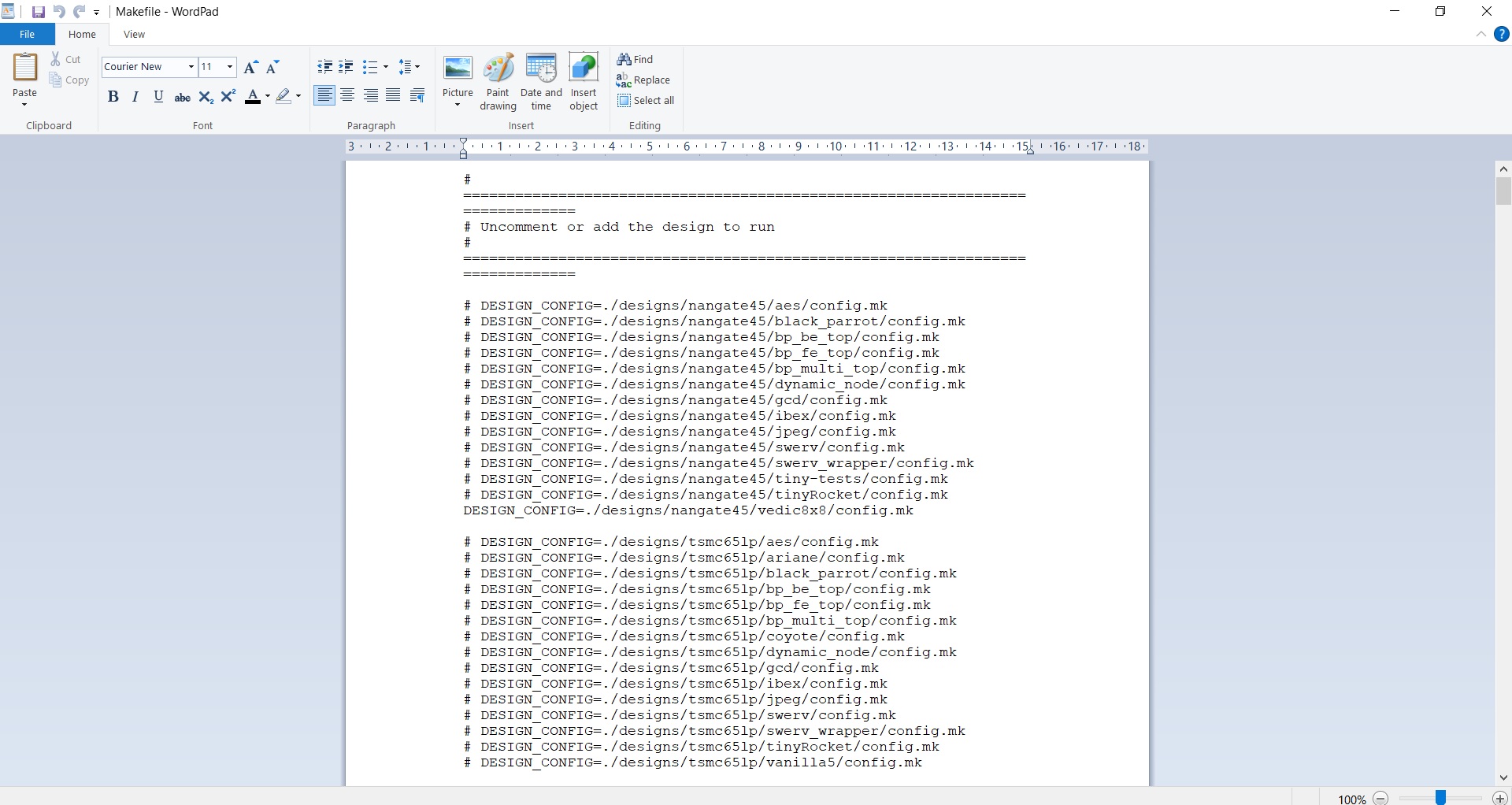Image resolution: width=1512 pixels, height=805 pixels.
Task: Open the font family dropdown
Action: pos(191,67)
